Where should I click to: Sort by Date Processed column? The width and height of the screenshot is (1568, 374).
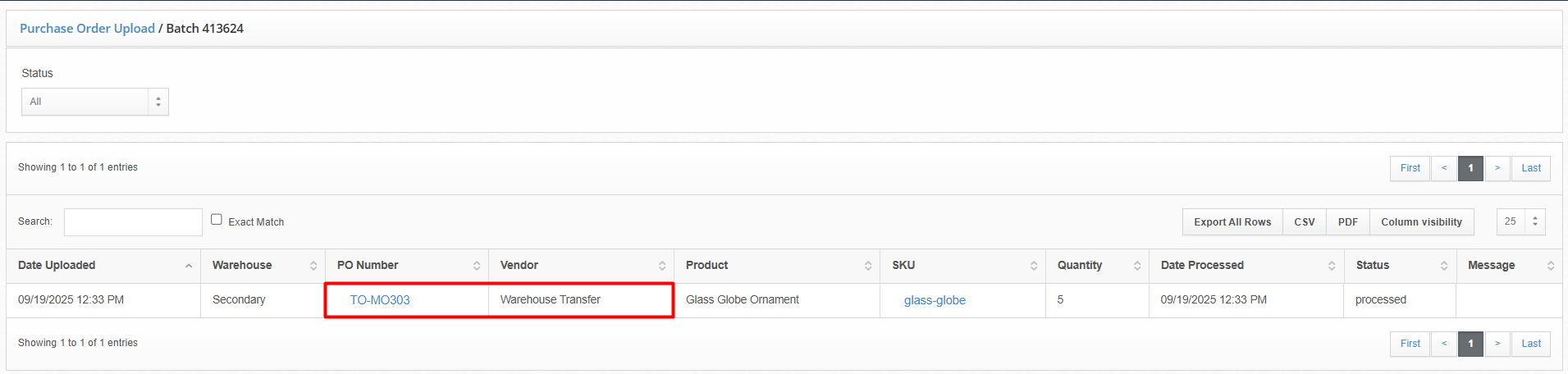pos(1246,266)
